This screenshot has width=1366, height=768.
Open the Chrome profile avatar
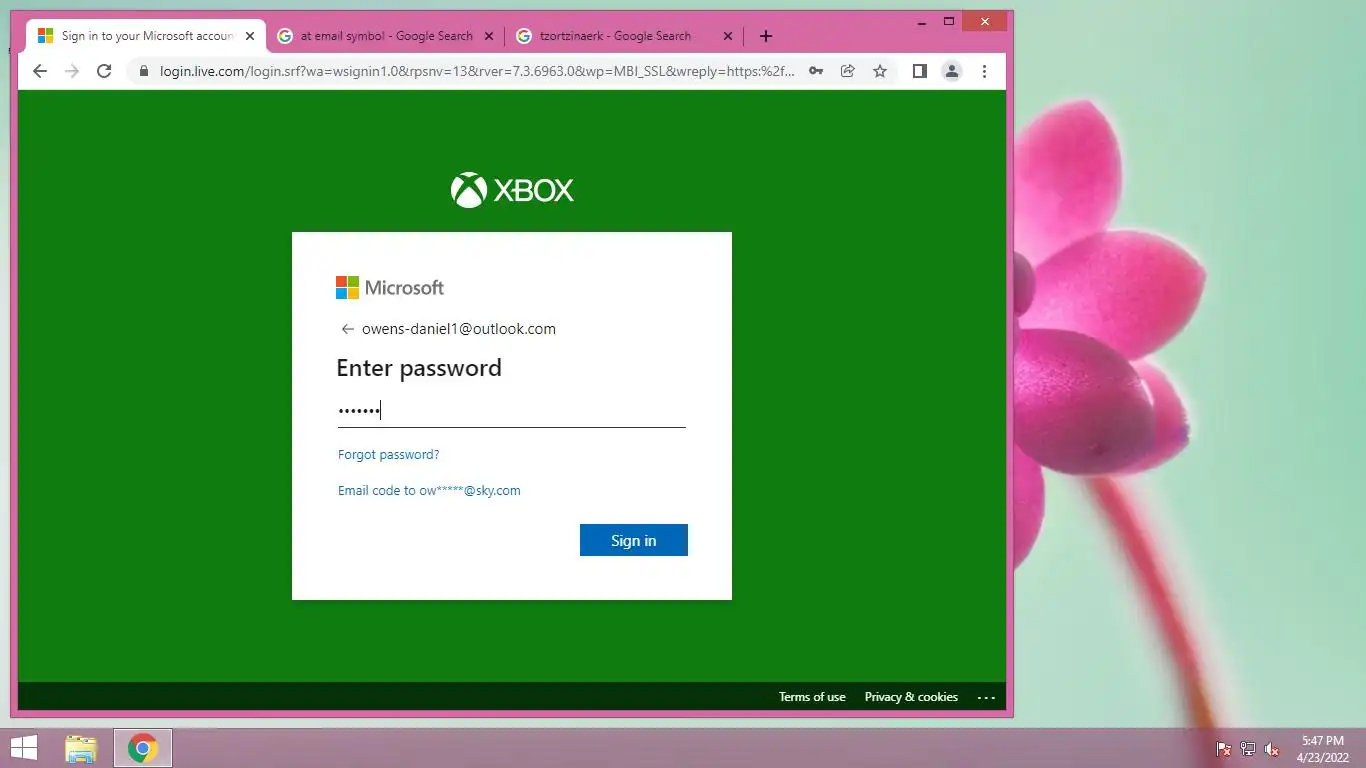click(x=952, y=71)
